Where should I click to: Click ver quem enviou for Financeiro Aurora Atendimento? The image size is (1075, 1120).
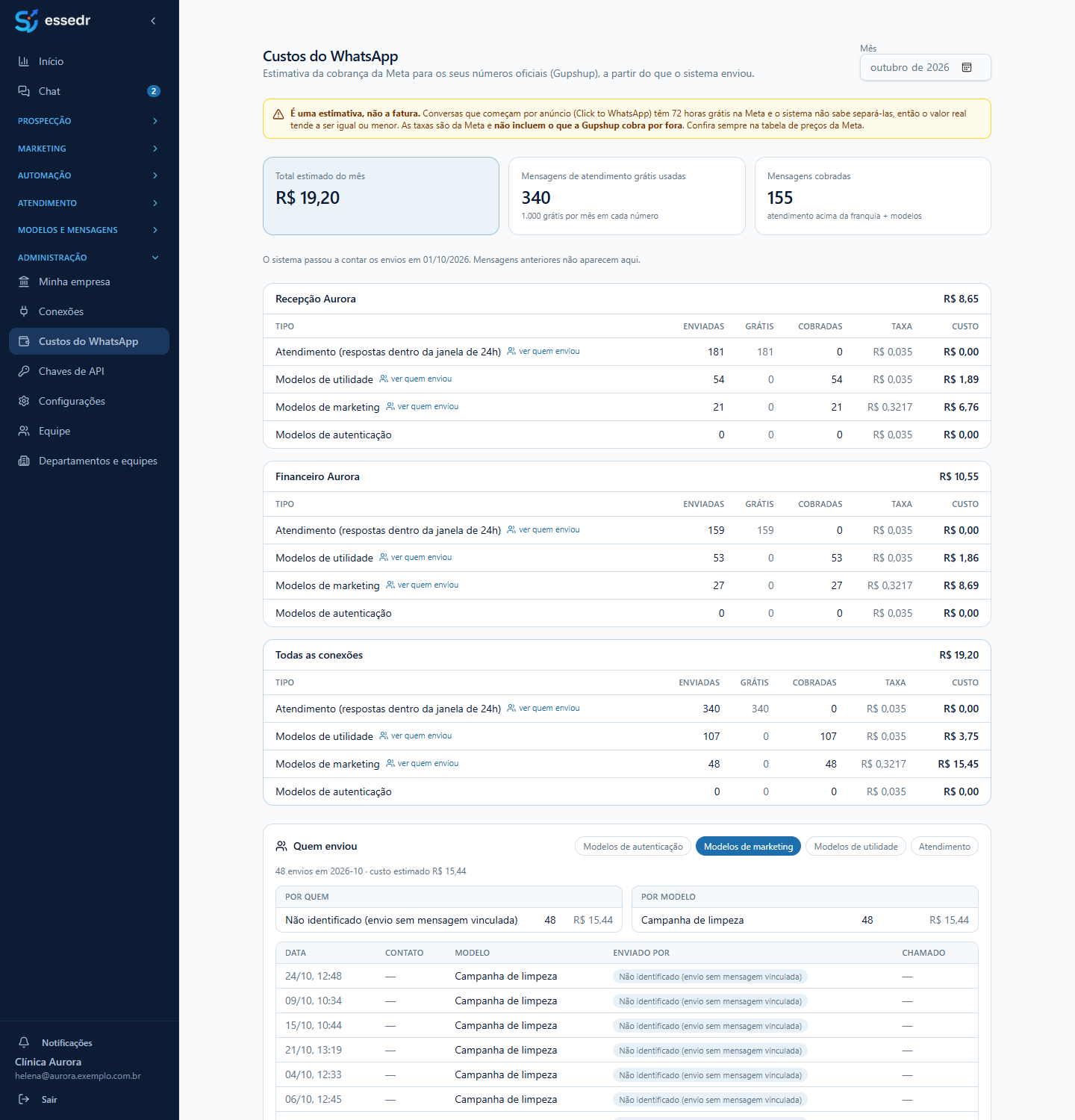coord(543,529)
